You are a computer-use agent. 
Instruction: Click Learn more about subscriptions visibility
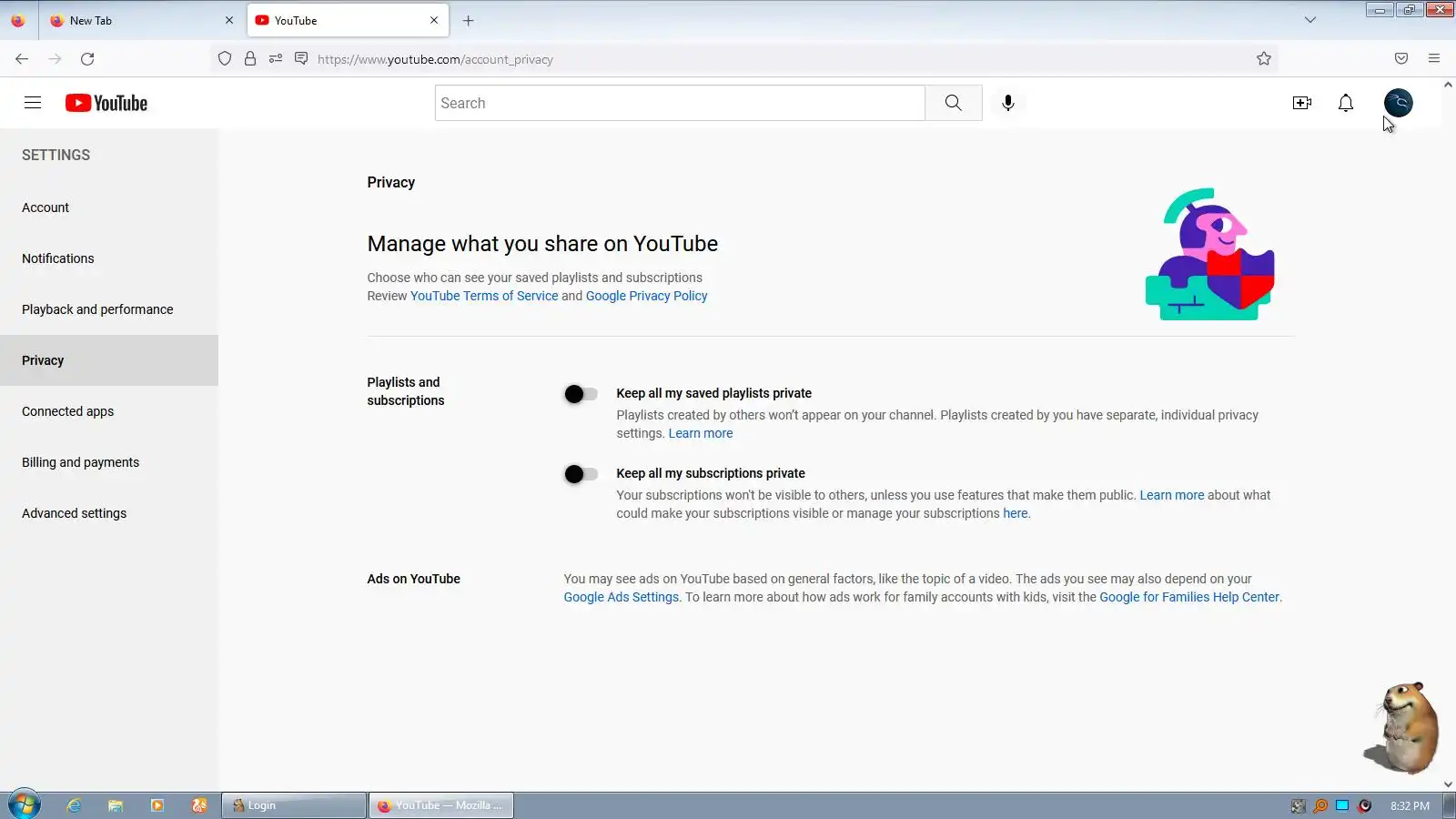click(x=1172, y=495)
